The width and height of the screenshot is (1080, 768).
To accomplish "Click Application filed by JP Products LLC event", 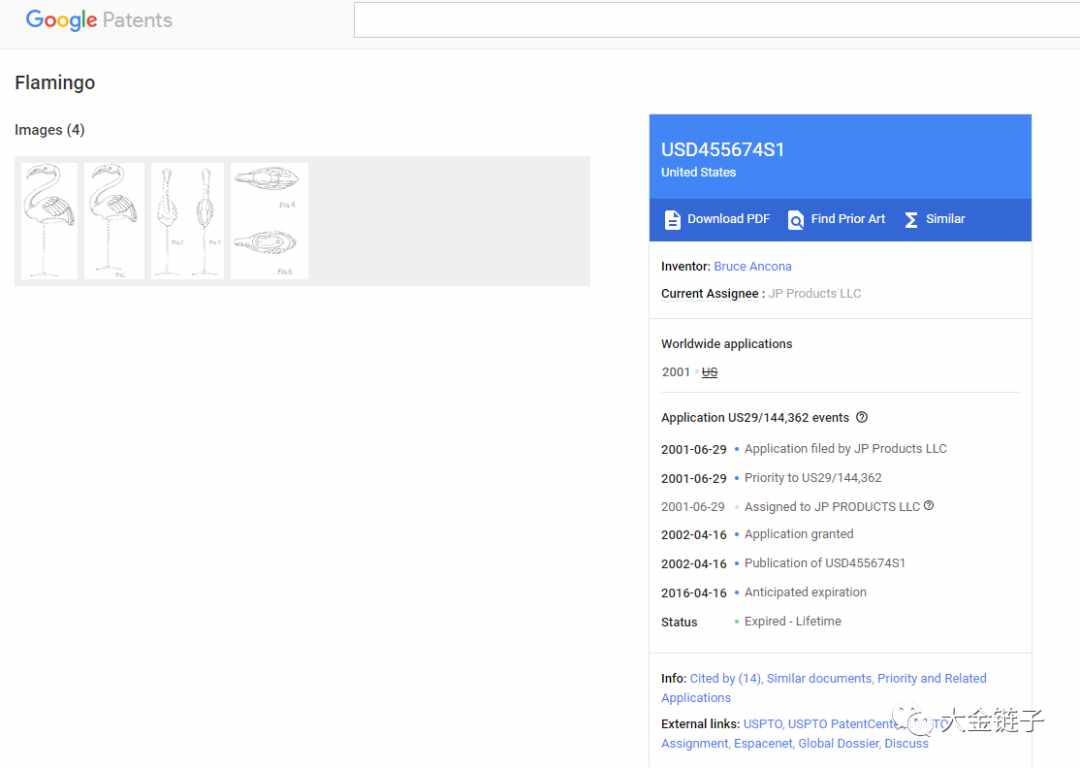I will coord(845,449).
